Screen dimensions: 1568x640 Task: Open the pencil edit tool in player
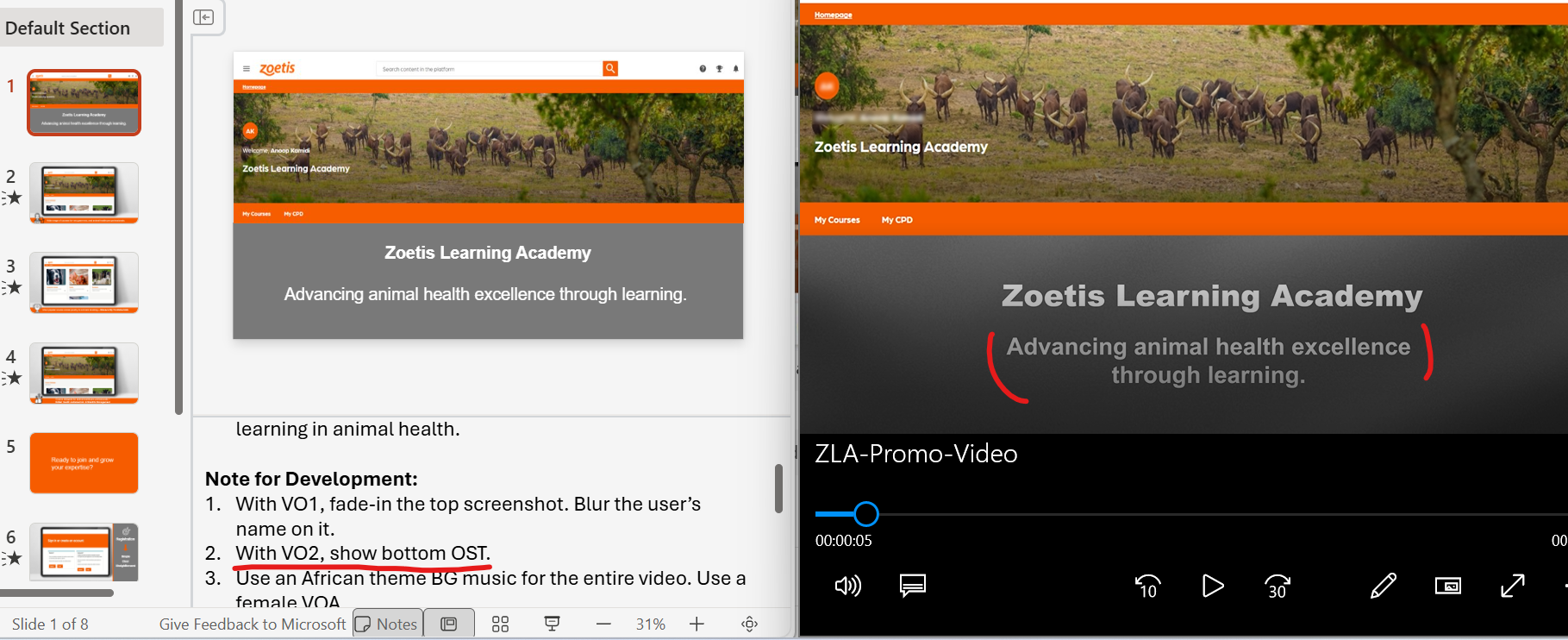pos(1383,587)
